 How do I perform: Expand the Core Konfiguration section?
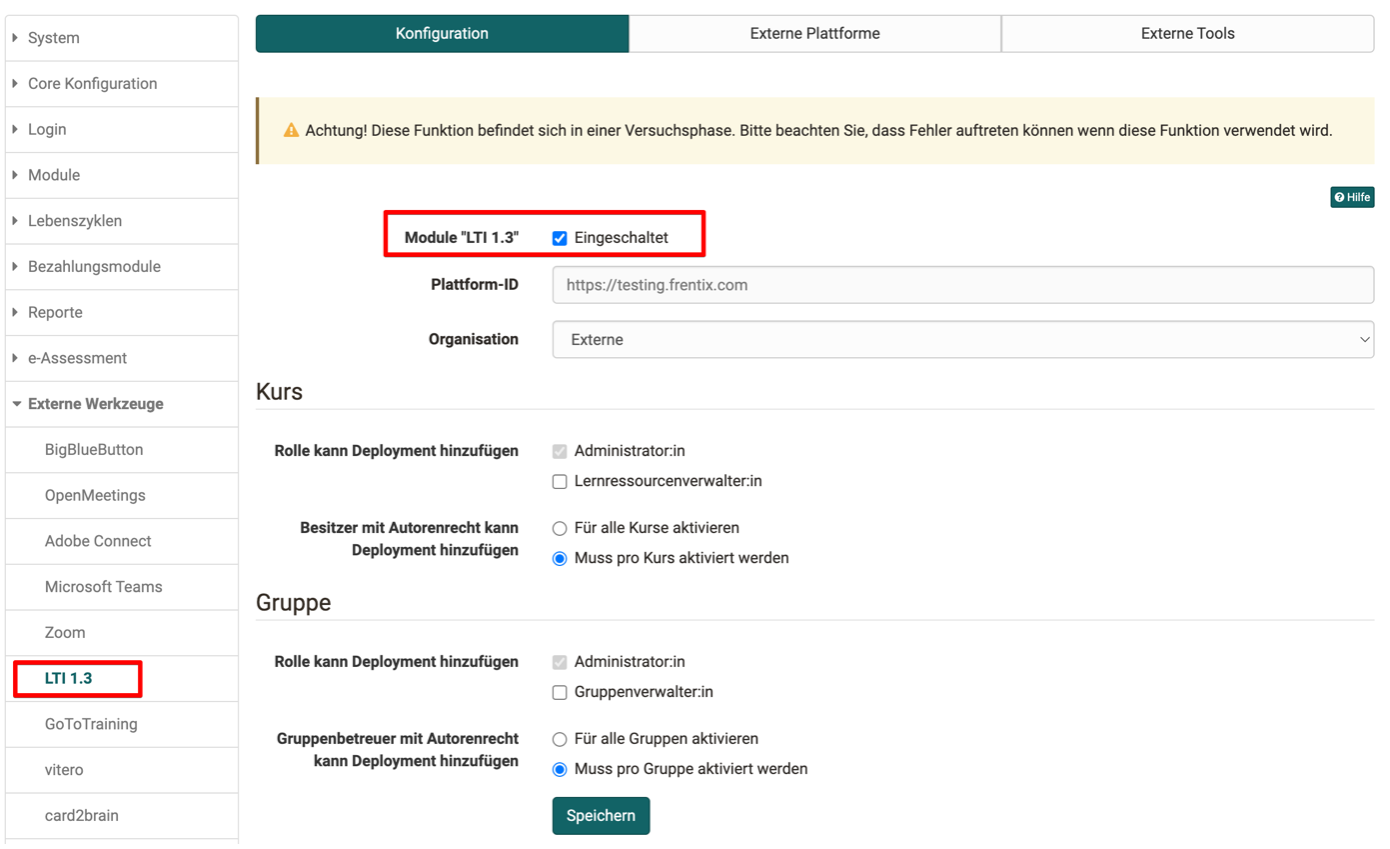tap(92, 84)
